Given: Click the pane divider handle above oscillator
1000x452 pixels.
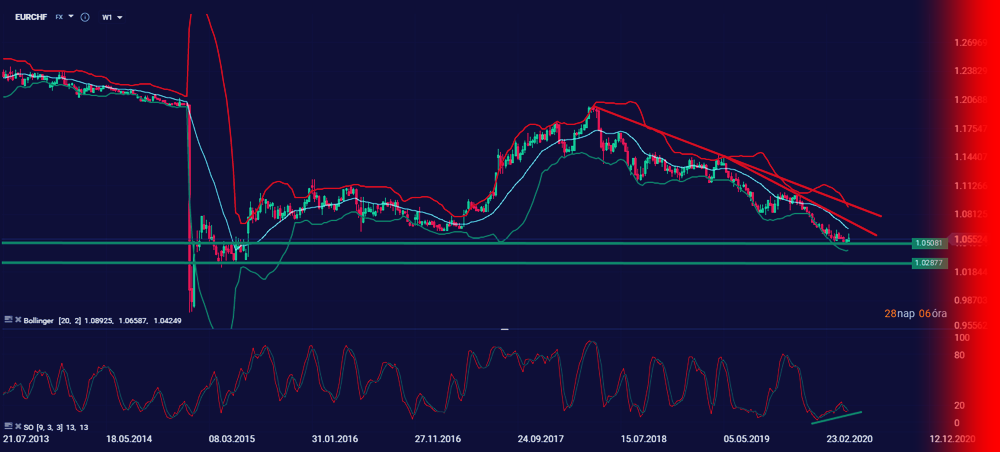Looking at the screenshot, I should tap(504, 328).
